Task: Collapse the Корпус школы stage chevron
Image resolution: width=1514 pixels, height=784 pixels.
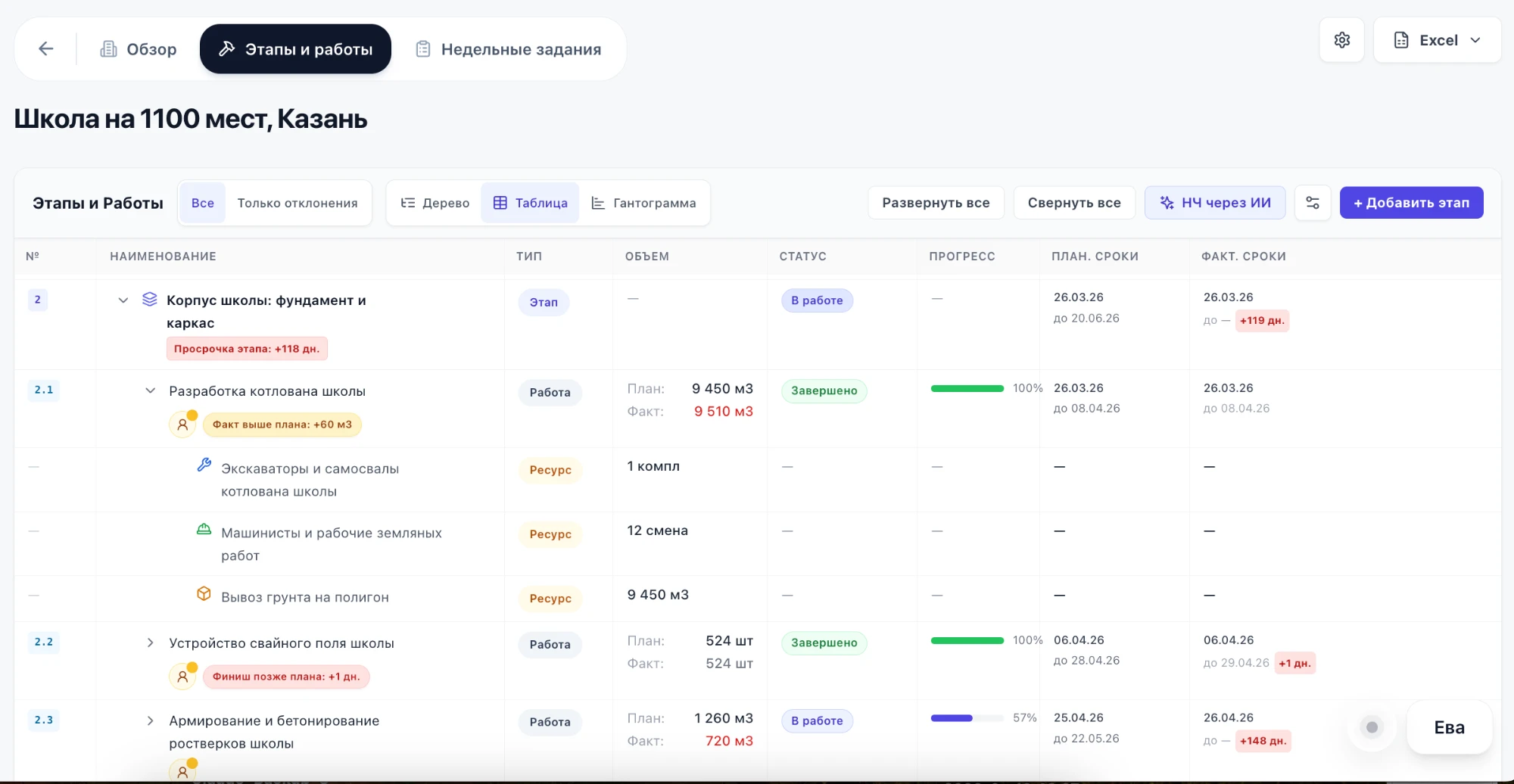Action: [123, 300]
